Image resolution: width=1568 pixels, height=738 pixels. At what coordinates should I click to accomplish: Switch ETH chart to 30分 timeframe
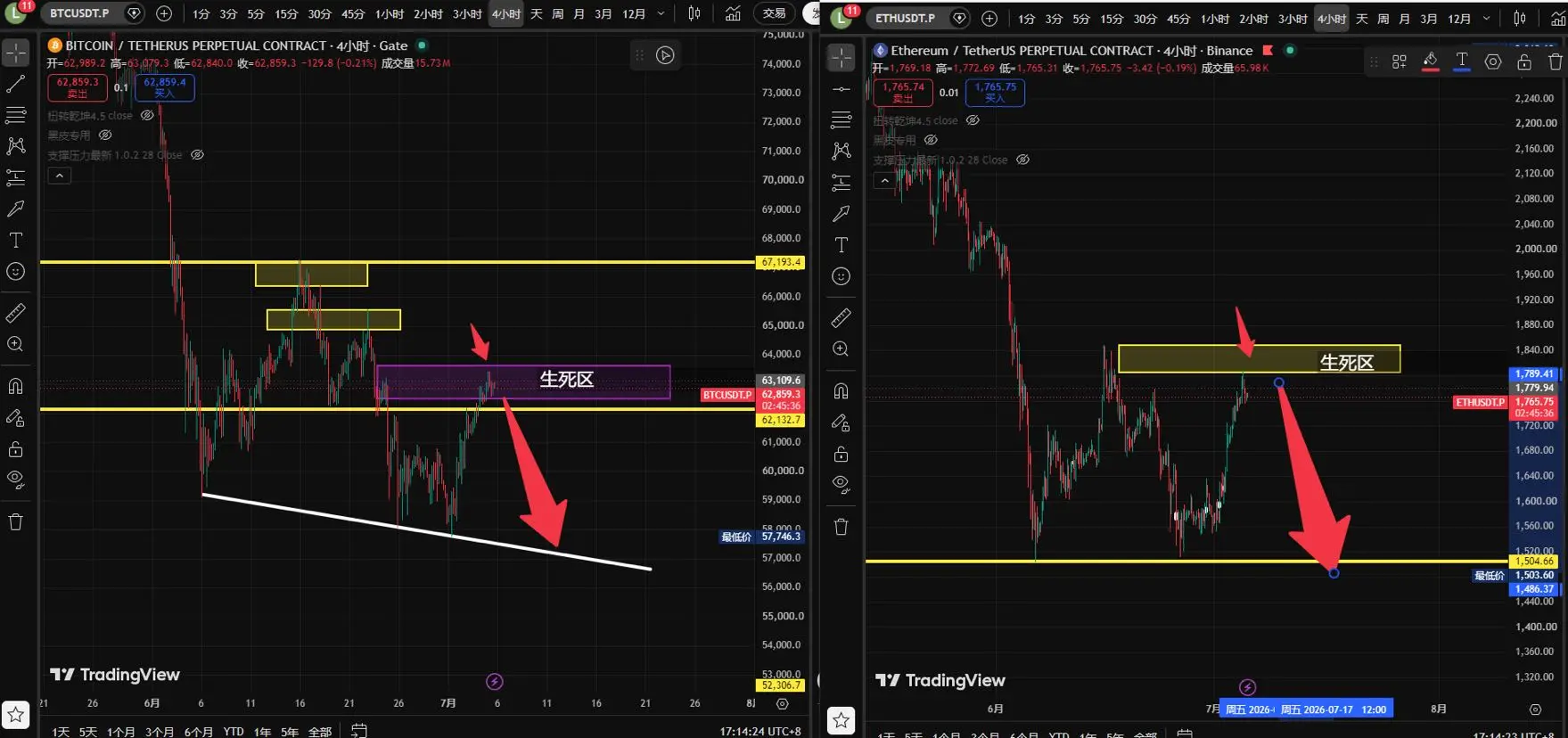click(1145, 19)
